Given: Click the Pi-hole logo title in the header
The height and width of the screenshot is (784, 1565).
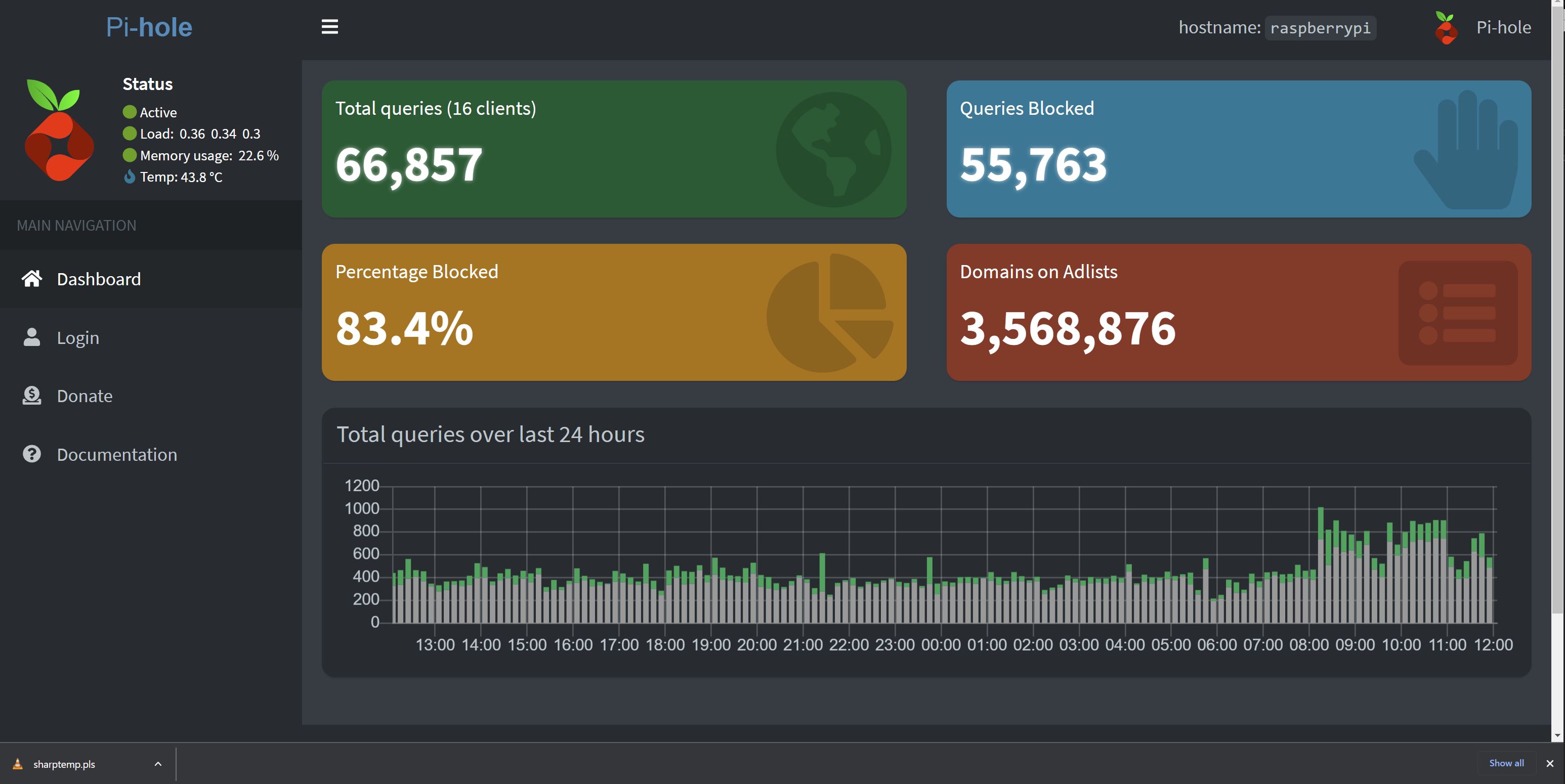Looking at the screenshot, I should (149, 27).
